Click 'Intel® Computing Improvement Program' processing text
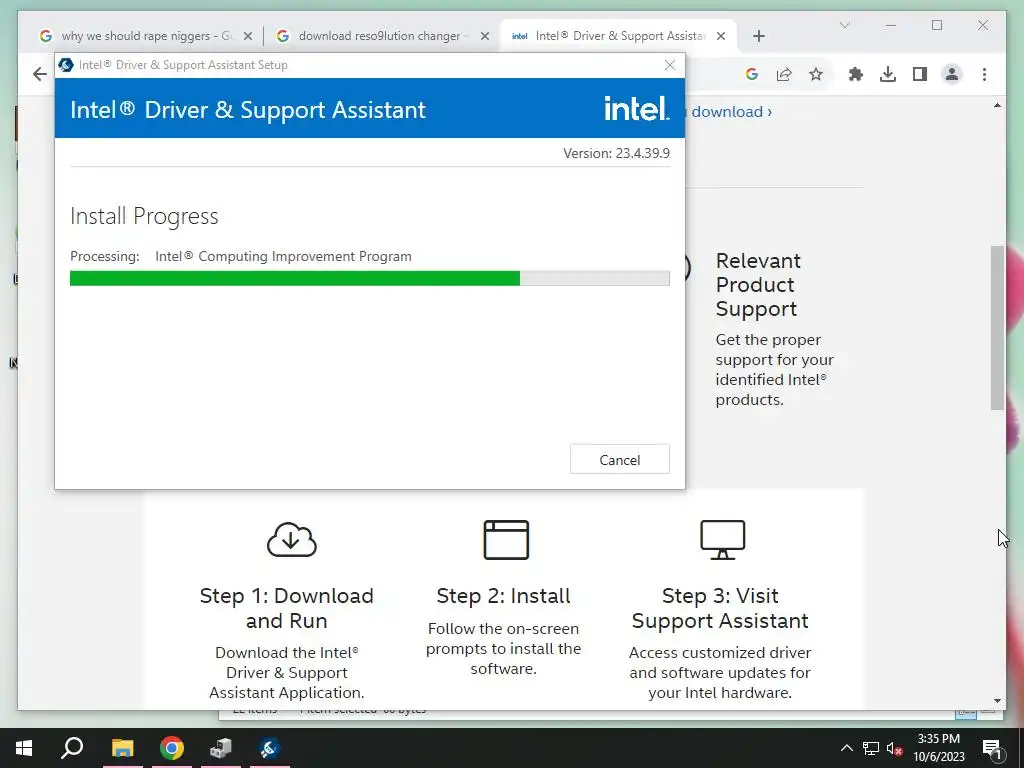 (283, 256)
